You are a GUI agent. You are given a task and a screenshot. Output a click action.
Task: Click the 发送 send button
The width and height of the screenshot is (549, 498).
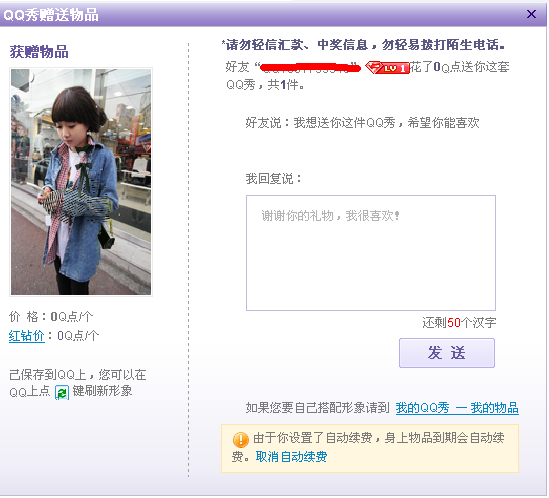(x=447, y=353)
